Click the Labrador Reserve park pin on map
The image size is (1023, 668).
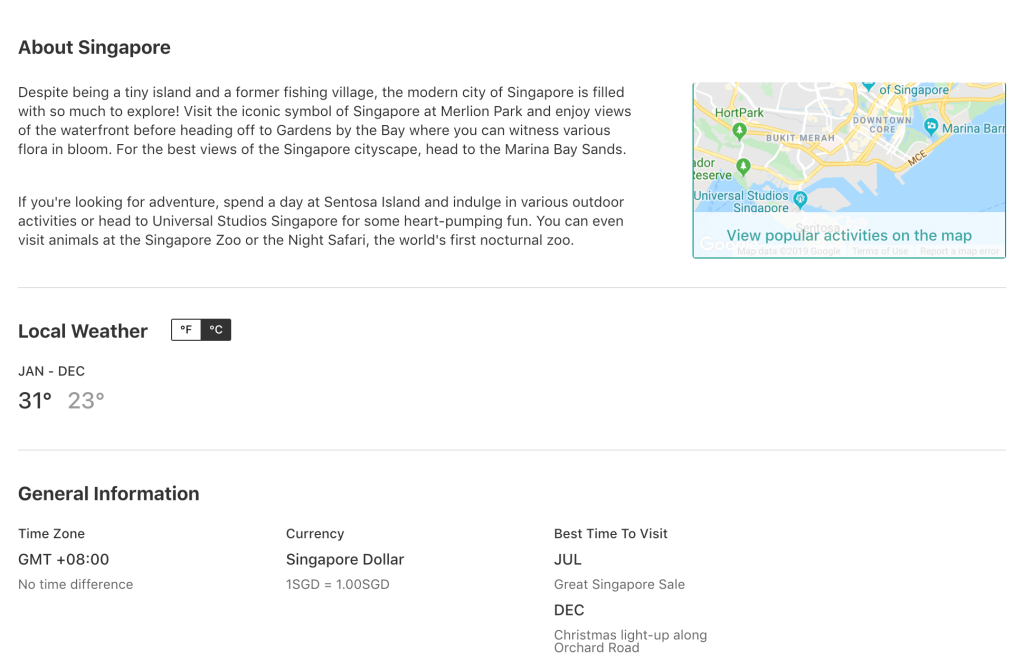(743, 166)
